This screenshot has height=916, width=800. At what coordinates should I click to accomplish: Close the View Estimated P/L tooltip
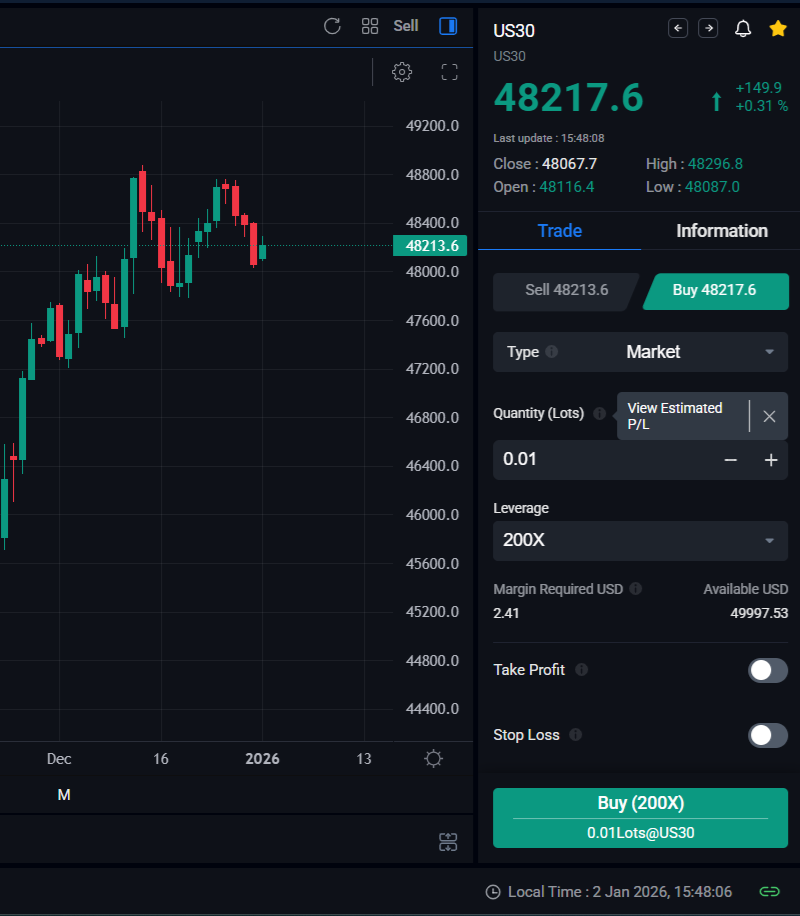pyautogui.click(x=769, y=416)
